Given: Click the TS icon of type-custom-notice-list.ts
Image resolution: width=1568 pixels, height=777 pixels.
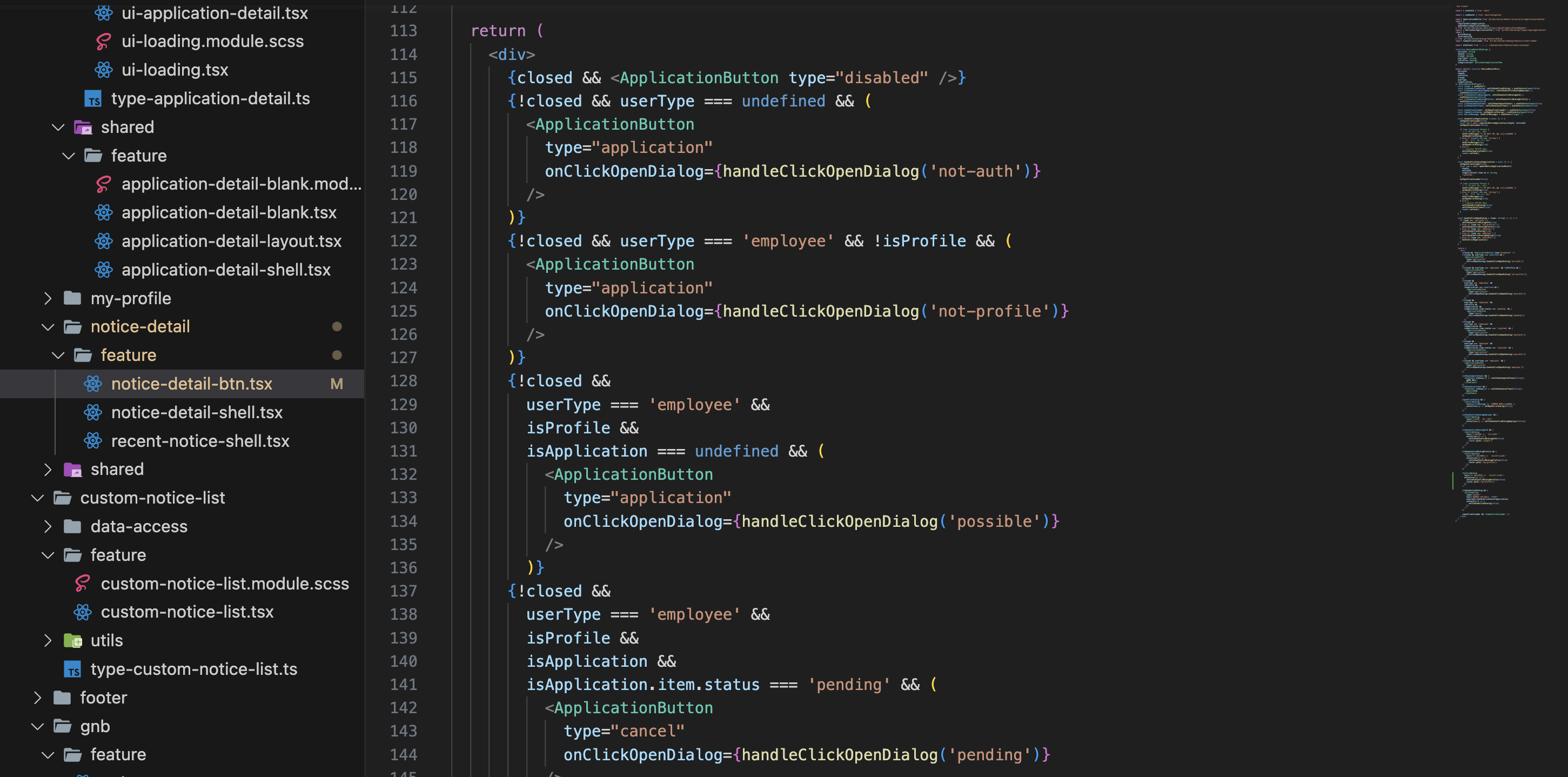Looking at the screenshot, I should 72,669.
